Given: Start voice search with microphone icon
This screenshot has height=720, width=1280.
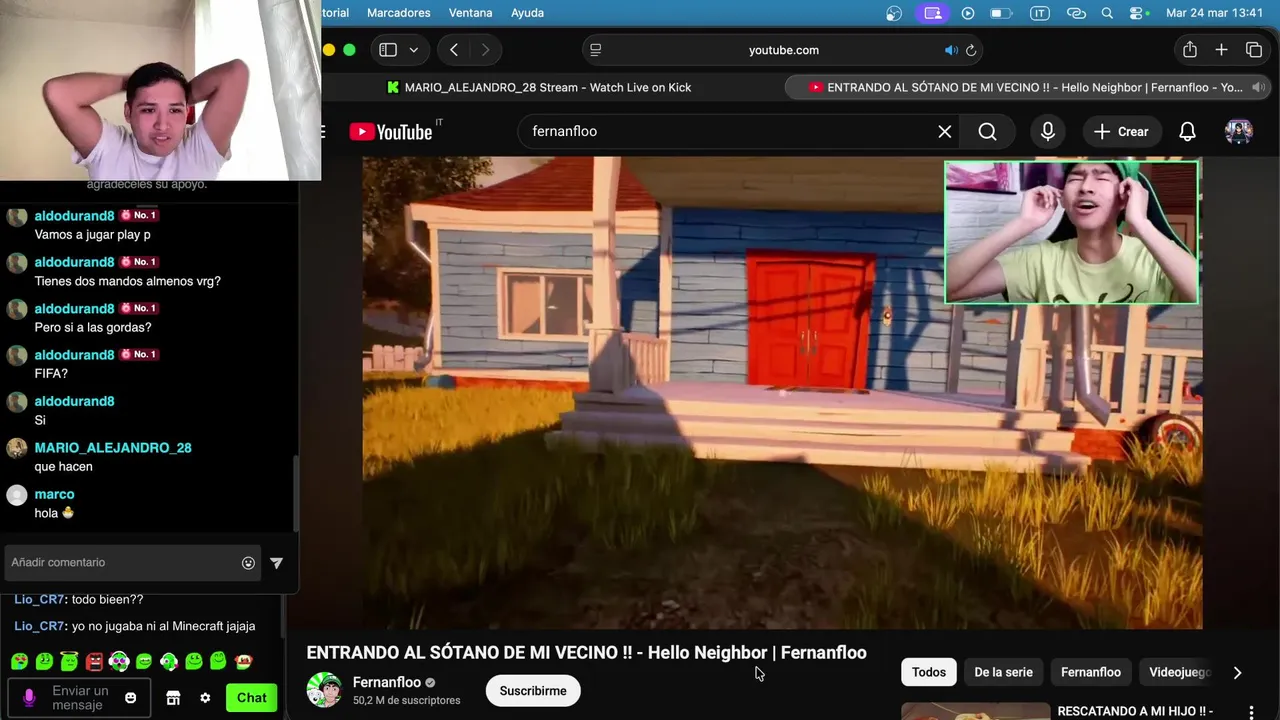Looking at the screenshot, I should 1047,132.
